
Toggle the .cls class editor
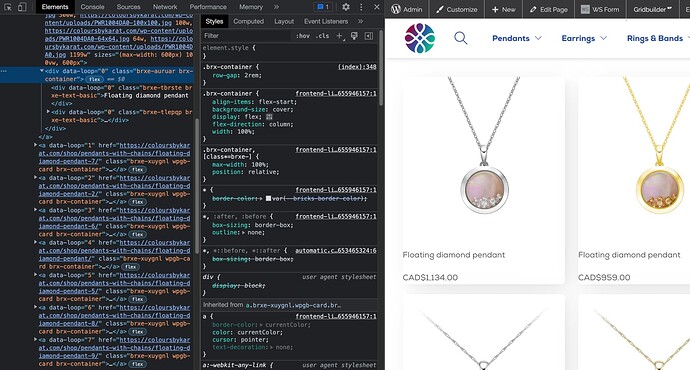[323, 36]
